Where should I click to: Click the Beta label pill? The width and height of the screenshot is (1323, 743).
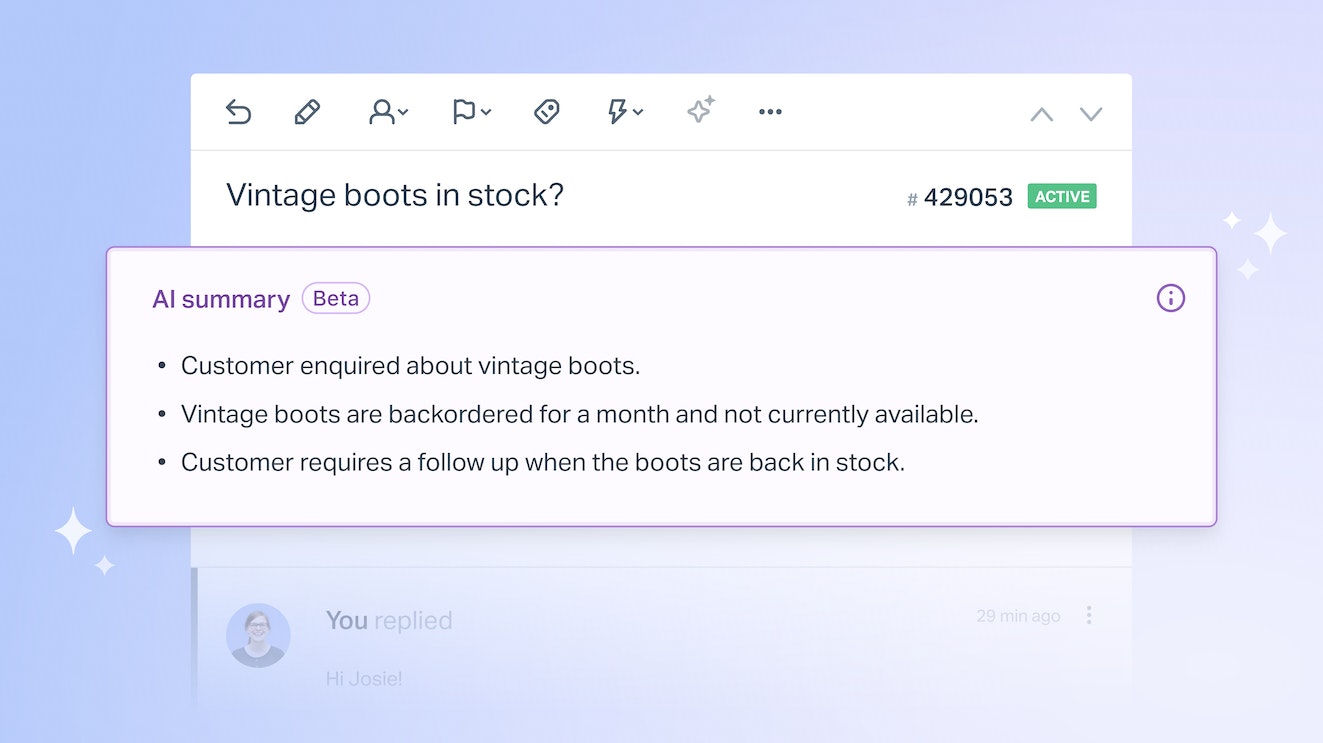(336, 298)
